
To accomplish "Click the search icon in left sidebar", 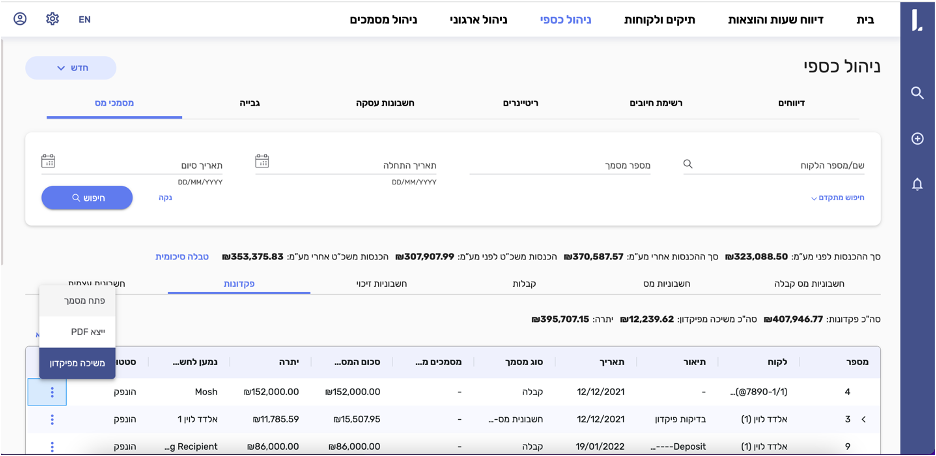I will coord(917,93).
